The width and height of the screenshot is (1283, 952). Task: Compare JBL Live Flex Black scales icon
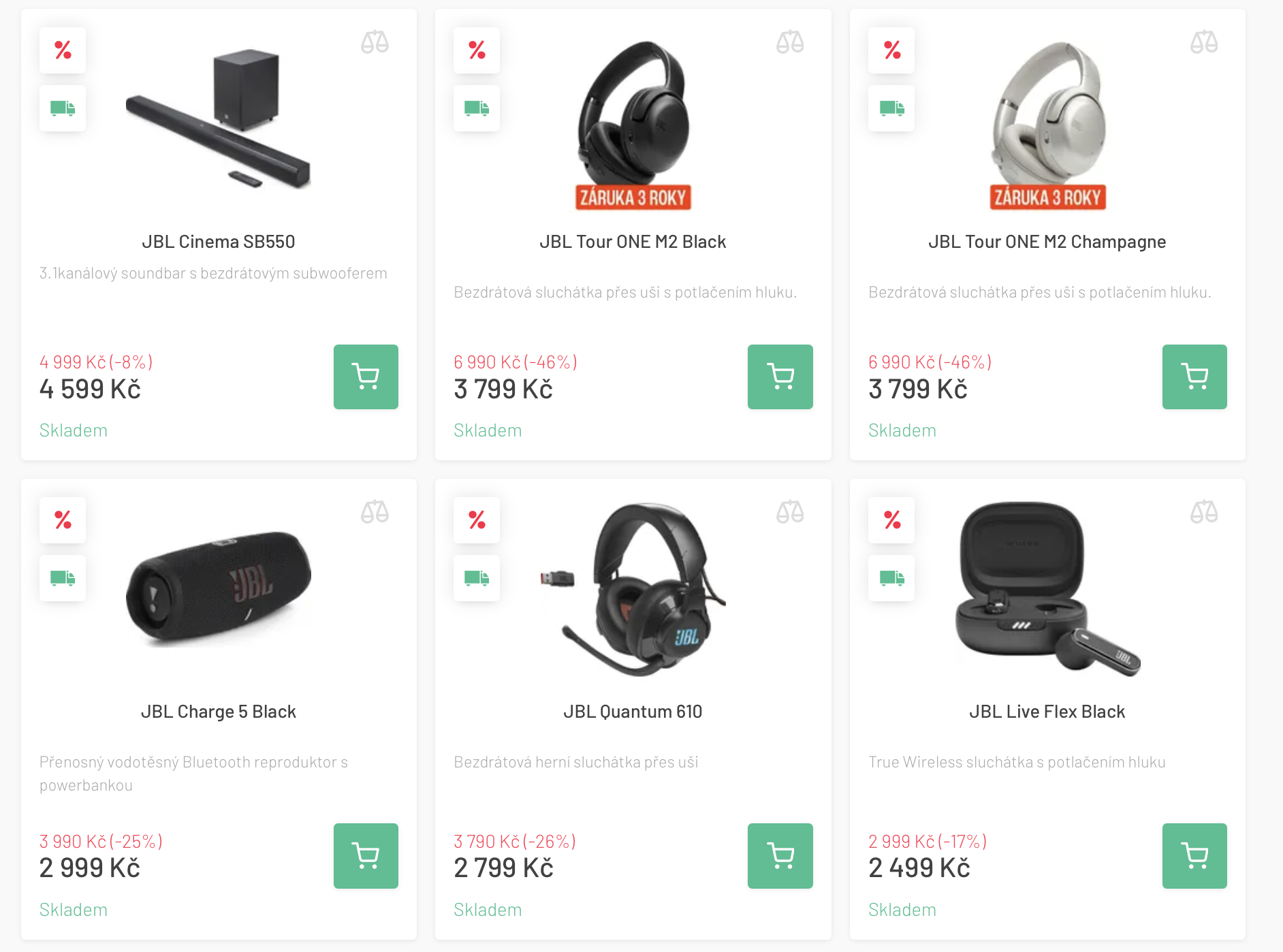(1204, 512)
